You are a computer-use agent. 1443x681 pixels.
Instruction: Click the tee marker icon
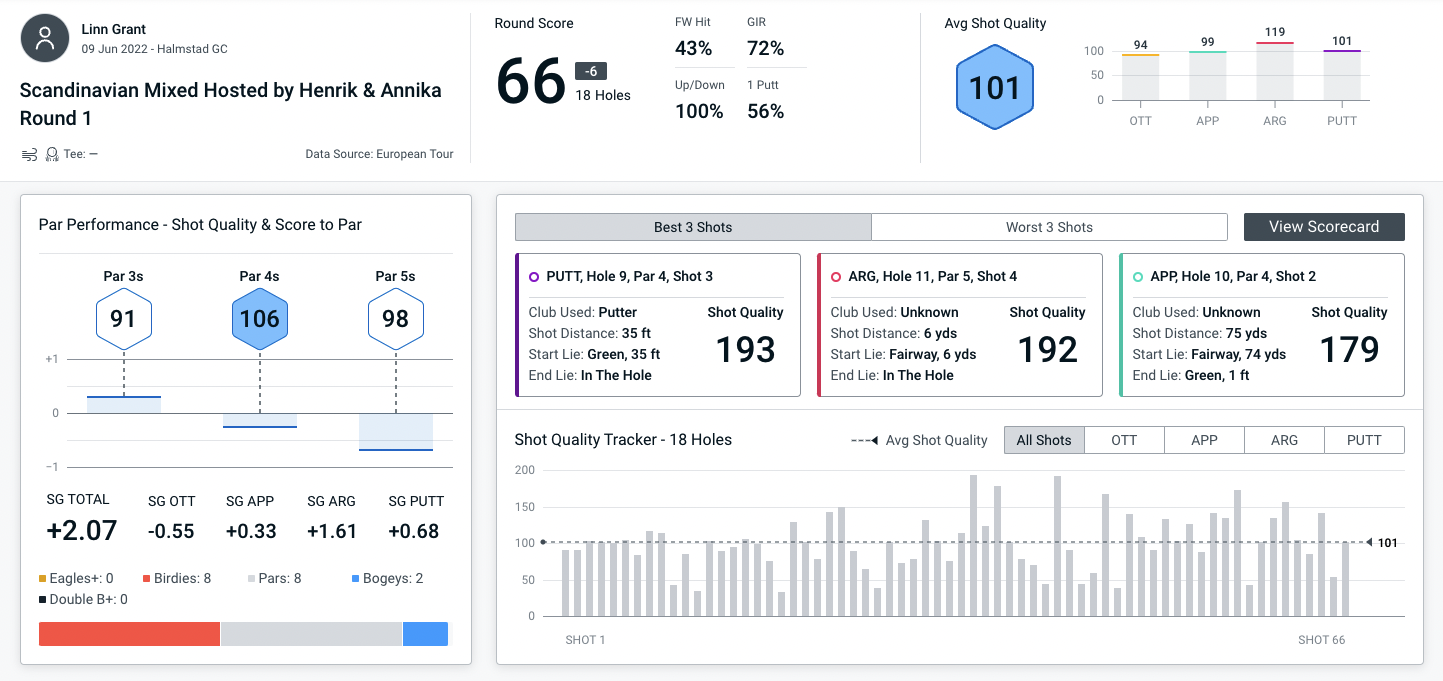[52, 154]
